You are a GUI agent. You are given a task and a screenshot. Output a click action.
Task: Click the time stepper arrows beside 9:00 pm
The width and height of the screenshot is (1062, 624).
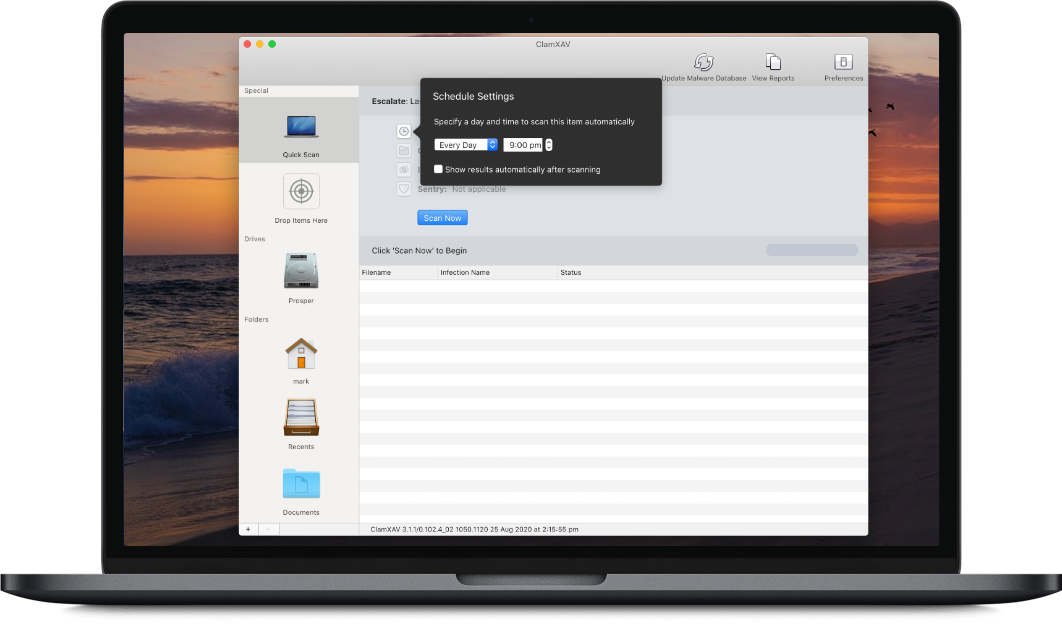[548, 145]
